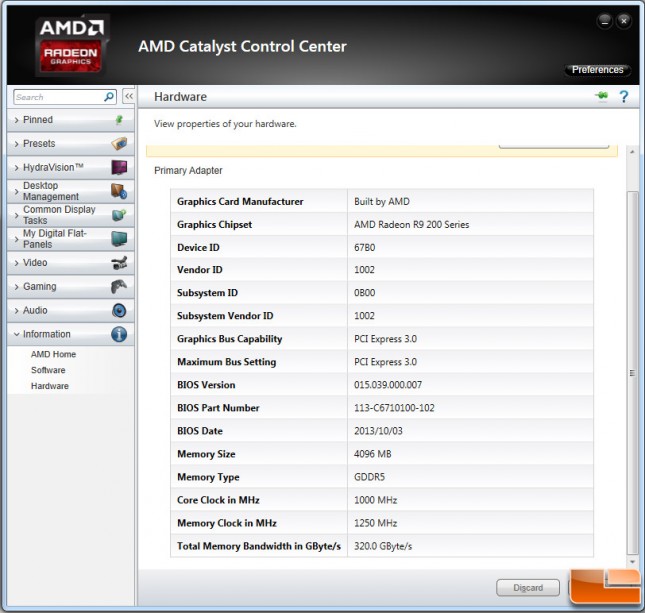The height and width of the screenshot is (613, 645).
Task: Open AMD Home under Information
Action: click(x=53, y=354)
